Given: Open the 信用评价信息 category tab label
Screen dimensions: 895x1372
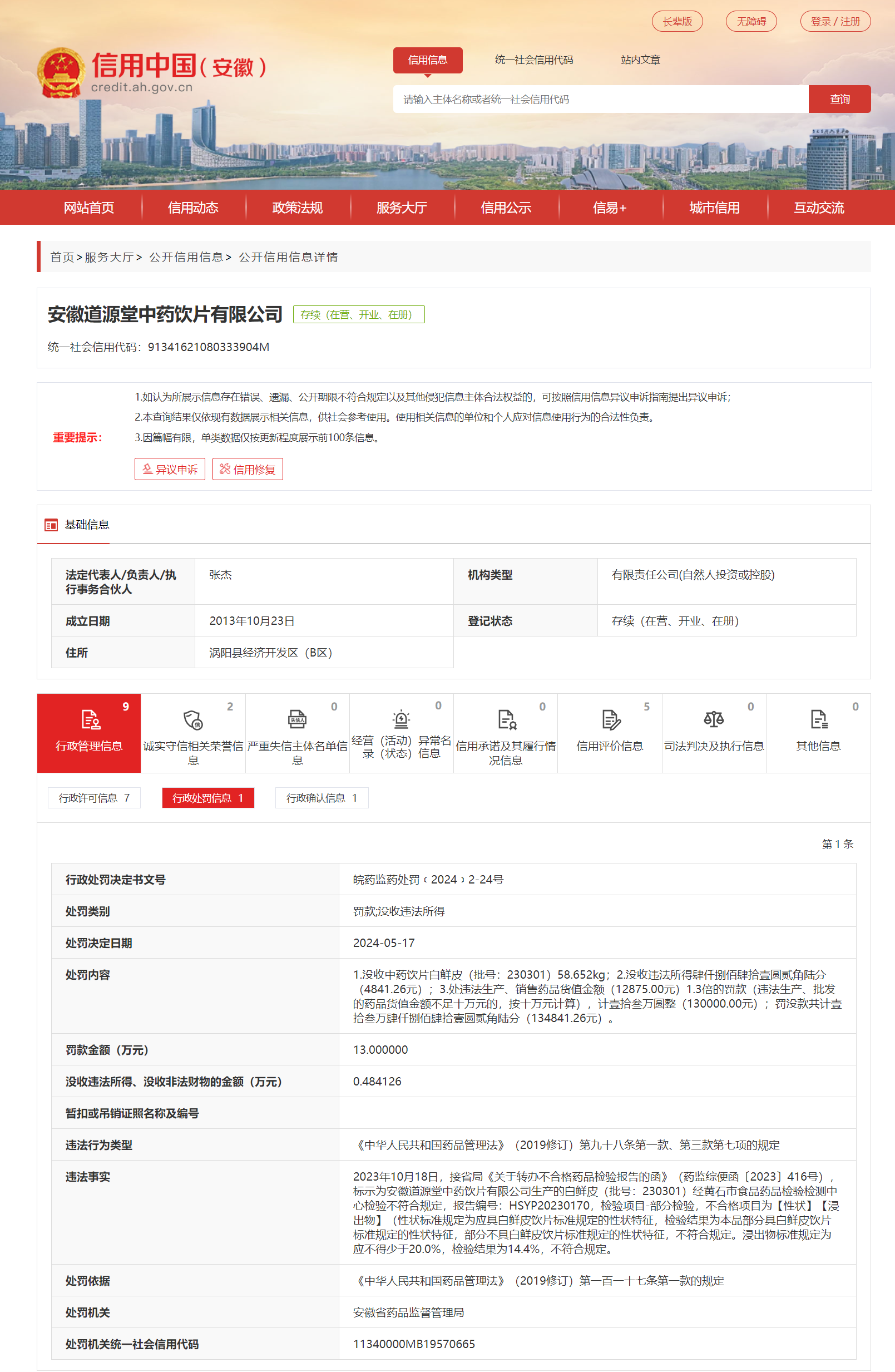Looking at the screenshot, I should [x=610, y=746].
